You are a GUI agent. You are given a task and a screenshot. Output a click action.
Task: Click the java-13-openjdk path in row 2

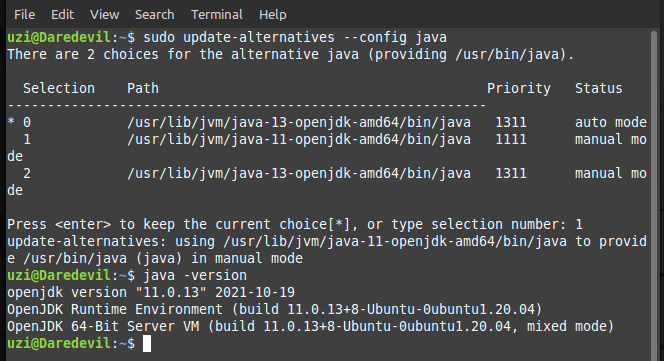pyautogui.click(x=299, y=173)
